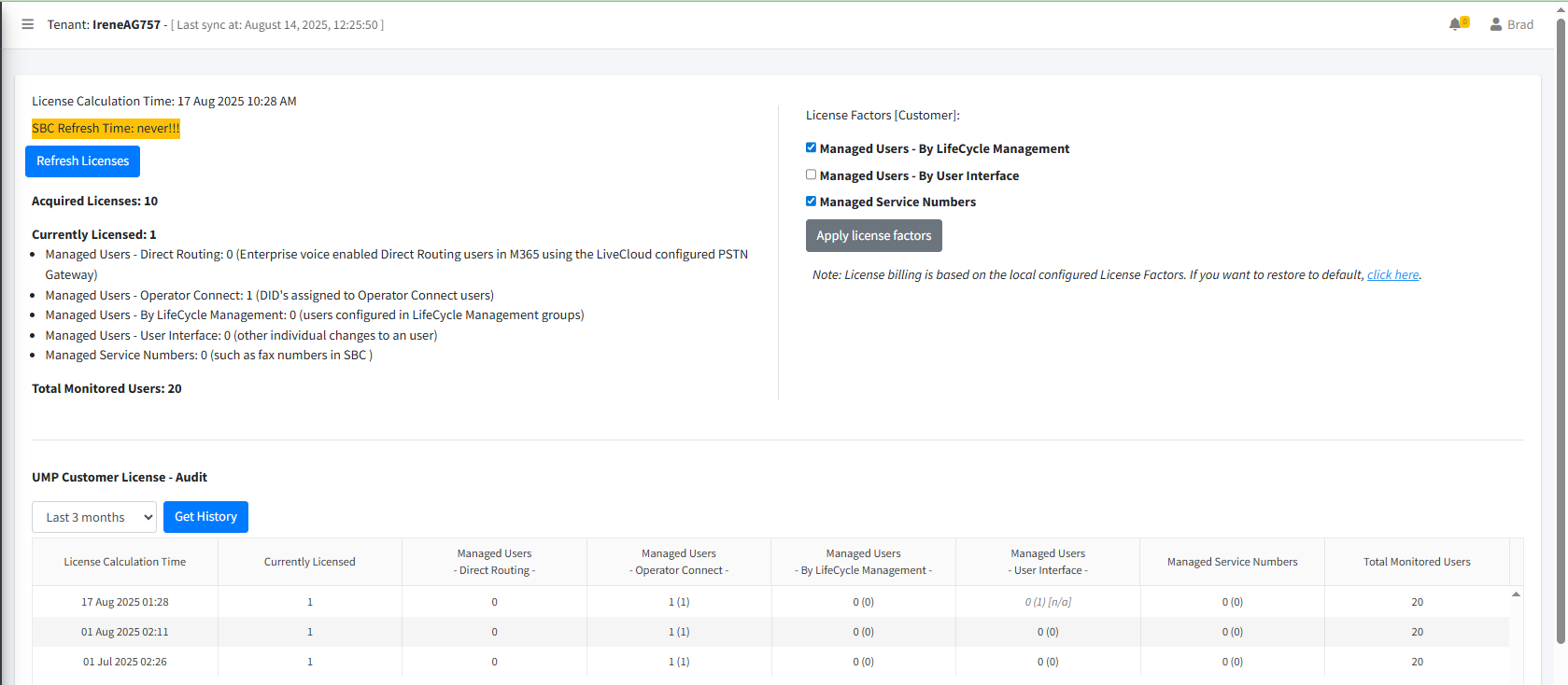Select the 01 Aug 2025 02:11 audit row
The height and width of the screenshot is (685, 1568).
pos(770,632)
